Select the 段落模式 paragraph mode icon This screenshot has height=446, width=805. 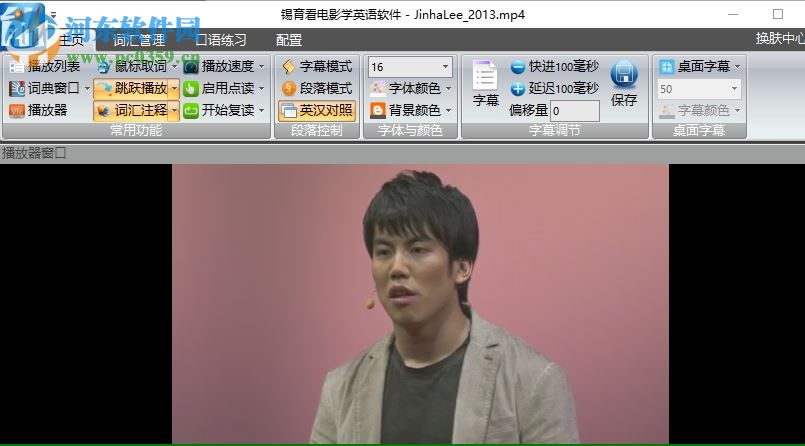[289, 89]
